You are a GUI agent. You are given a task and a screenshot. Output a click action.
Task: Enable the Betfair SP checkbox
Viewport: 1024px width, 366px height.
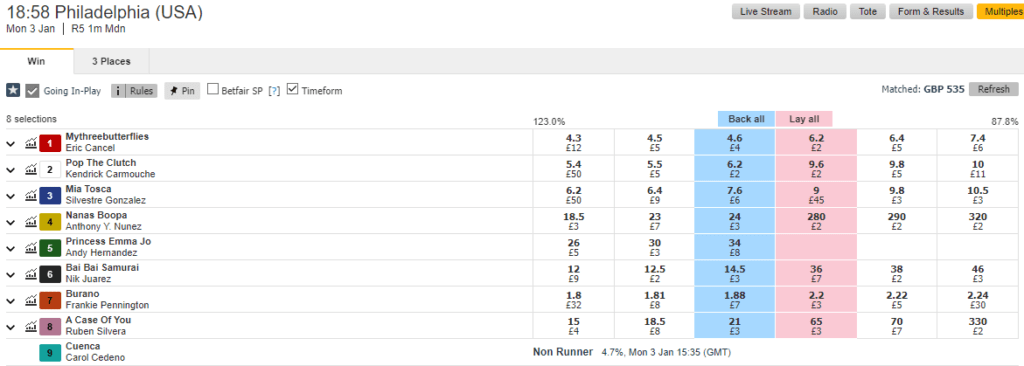tap(212, 89)
